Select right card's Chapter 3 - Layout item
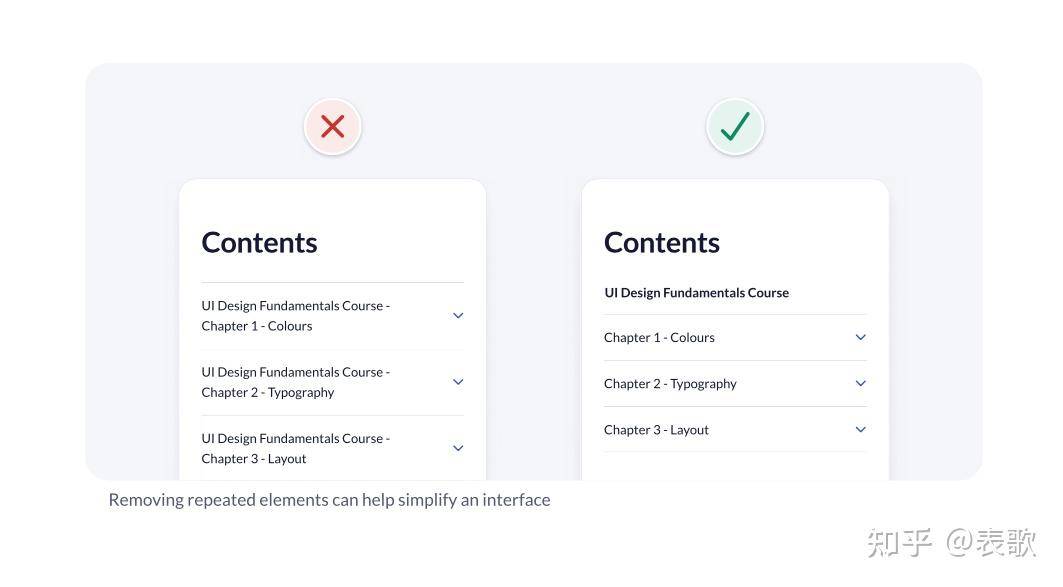This screenshot has height=587, width=1063. point(735,430)
